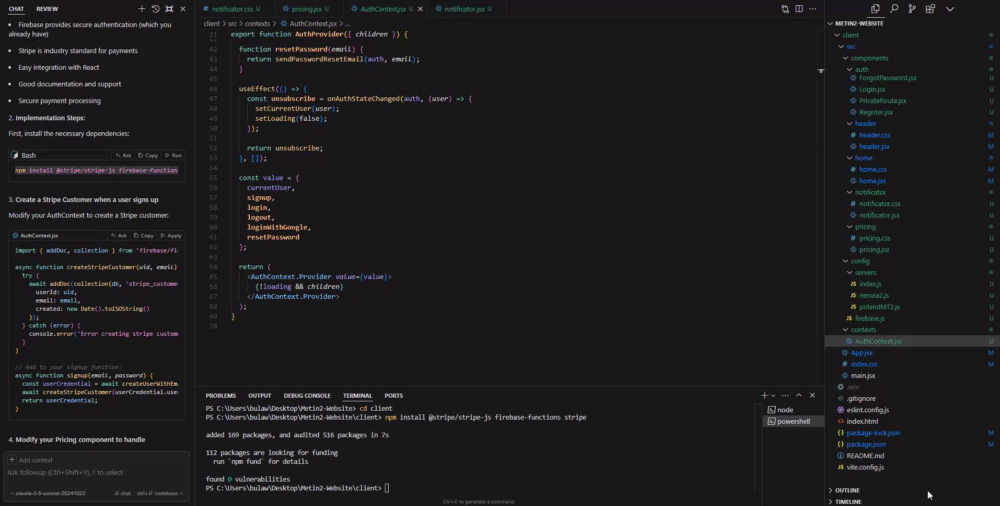
Task: Open the PROBLEMS panel tab
Action: click(x=221, y=396)
